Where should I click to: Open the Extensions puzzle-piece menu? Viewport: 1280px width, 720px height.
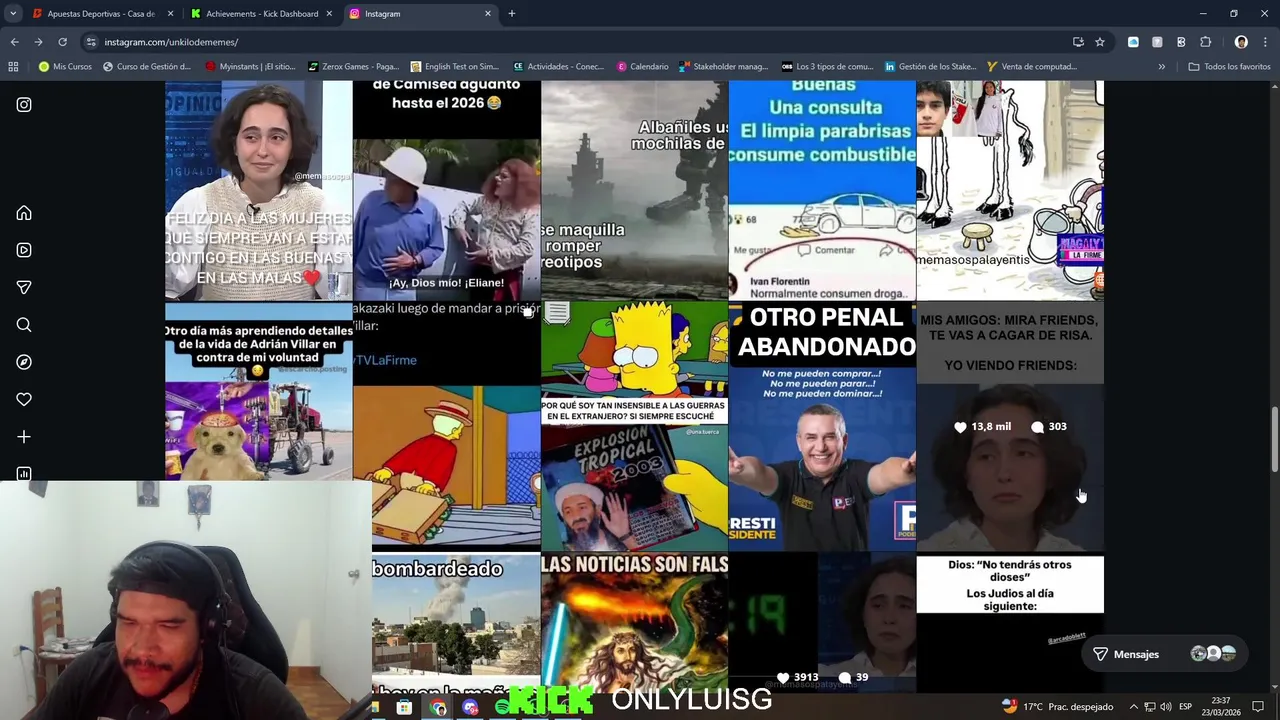coord(1205,42)
